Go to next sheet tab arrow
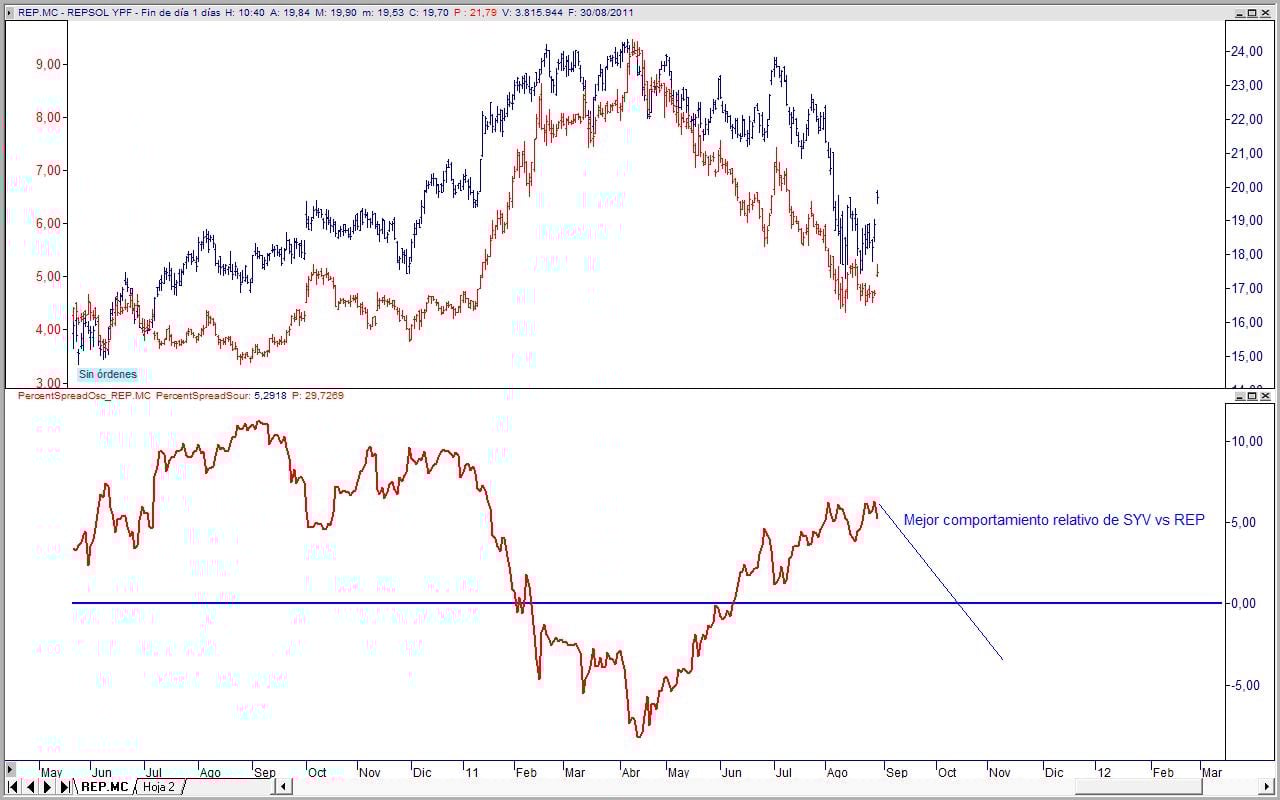 click(x=47, y=786)
